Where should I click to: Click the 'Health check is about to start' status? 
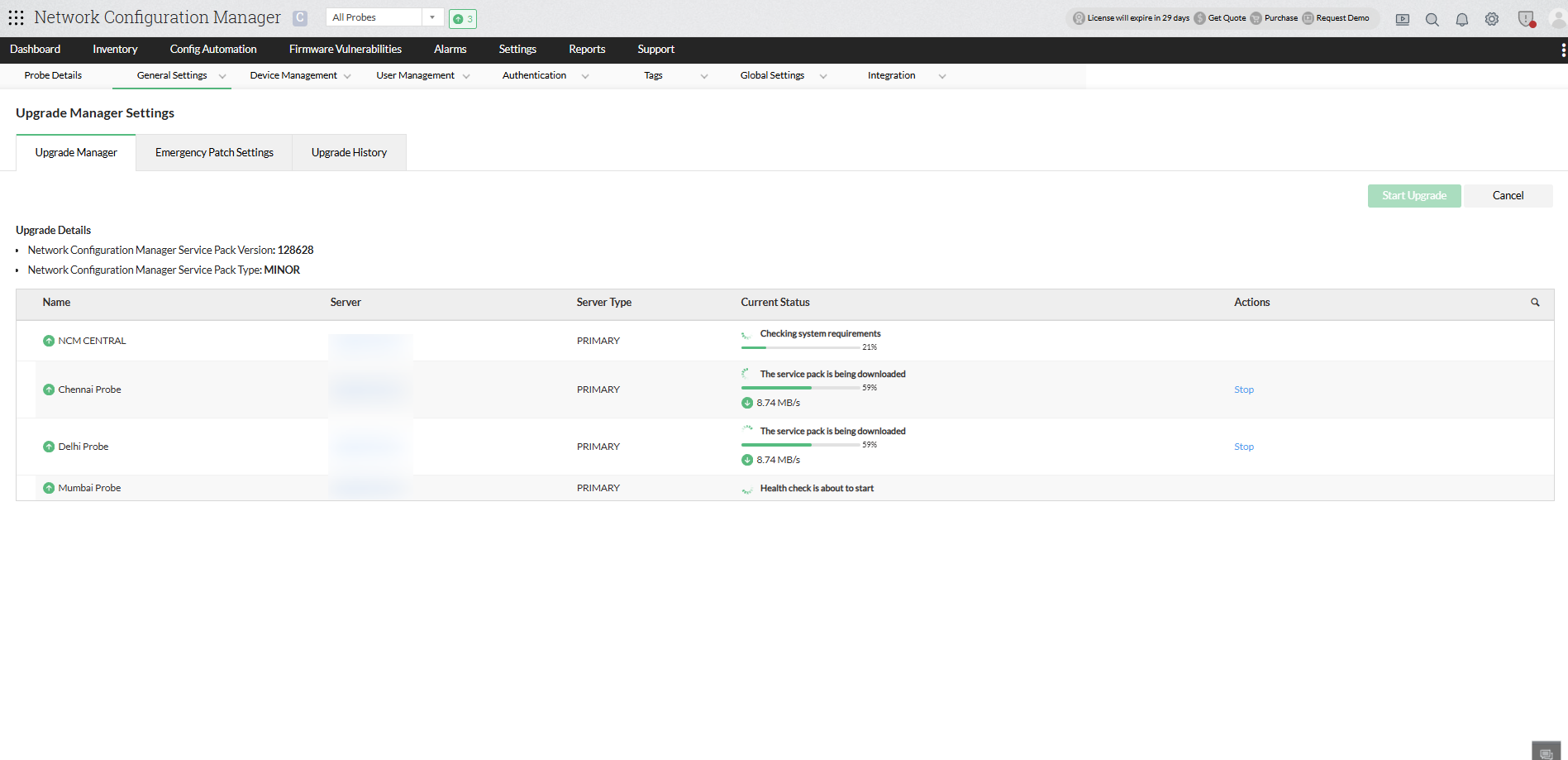click(817, 489)
